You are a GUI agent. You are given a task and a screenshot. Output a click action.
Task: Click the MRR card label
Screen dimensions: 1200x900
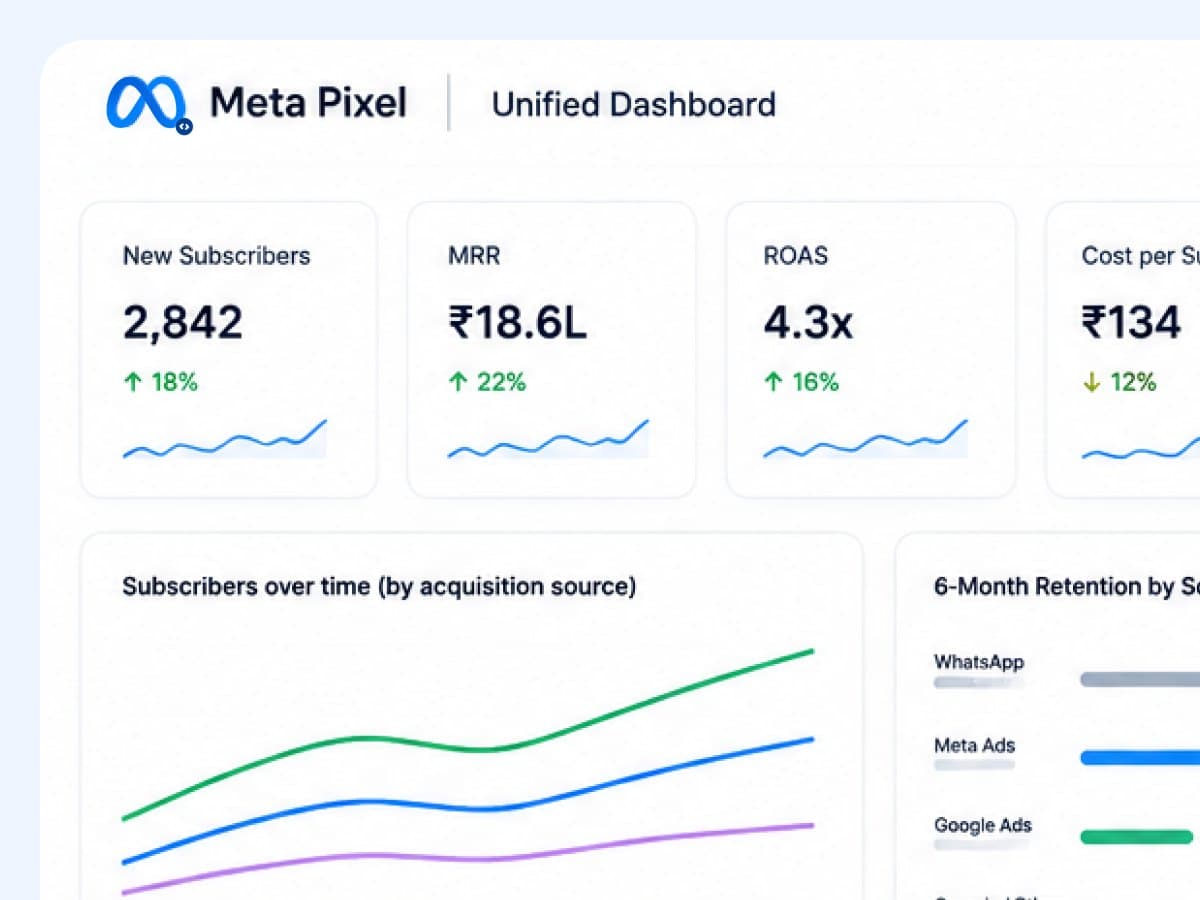coord(474,256)
